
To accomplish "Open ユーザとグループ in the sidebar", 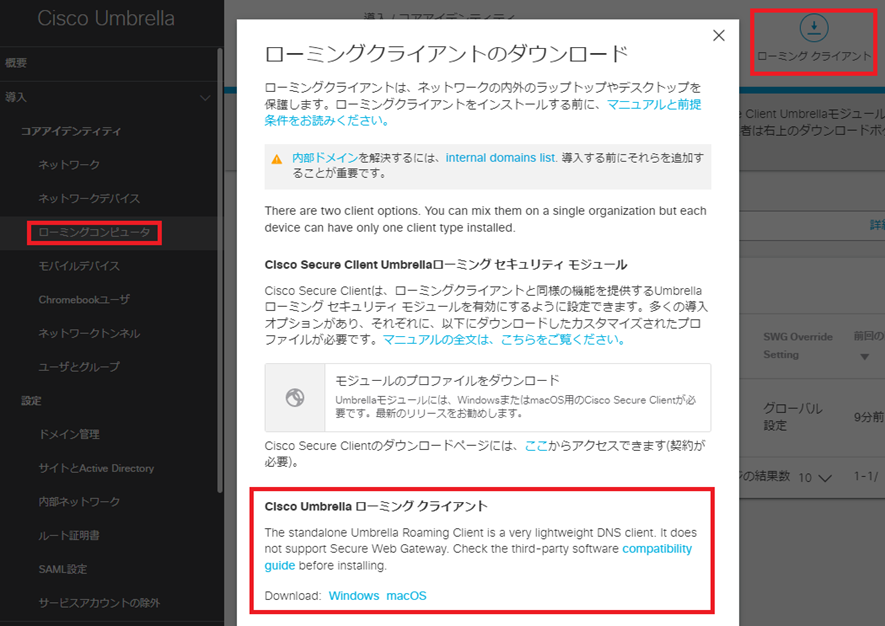I will pyautogui.click(x=79, y=367).
